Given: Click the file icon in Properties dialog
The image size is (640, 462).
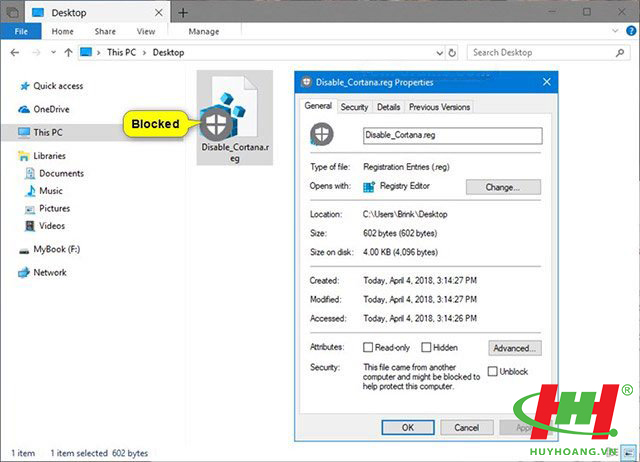Looking at the screenshot, I should [322, 134].
